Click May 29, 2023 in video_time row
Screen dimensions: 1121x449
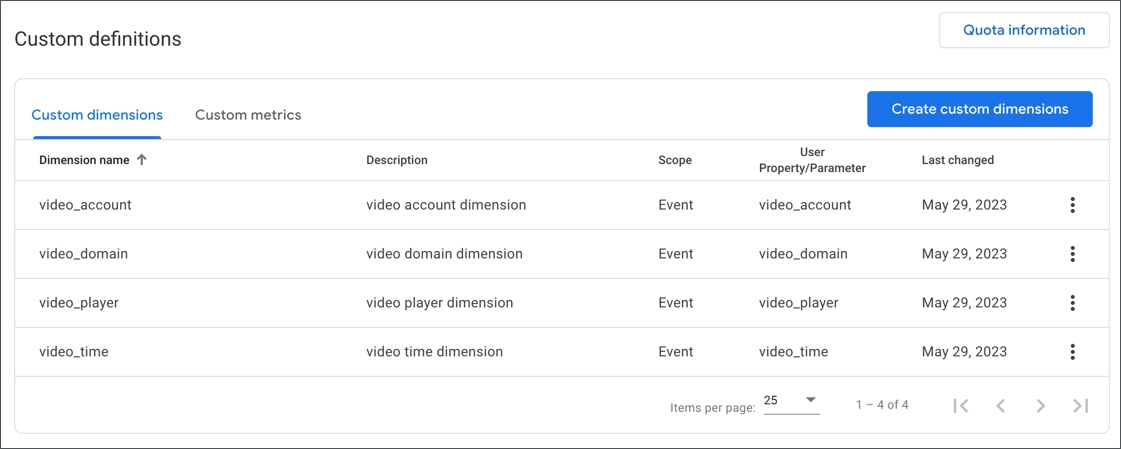point(964,352)
